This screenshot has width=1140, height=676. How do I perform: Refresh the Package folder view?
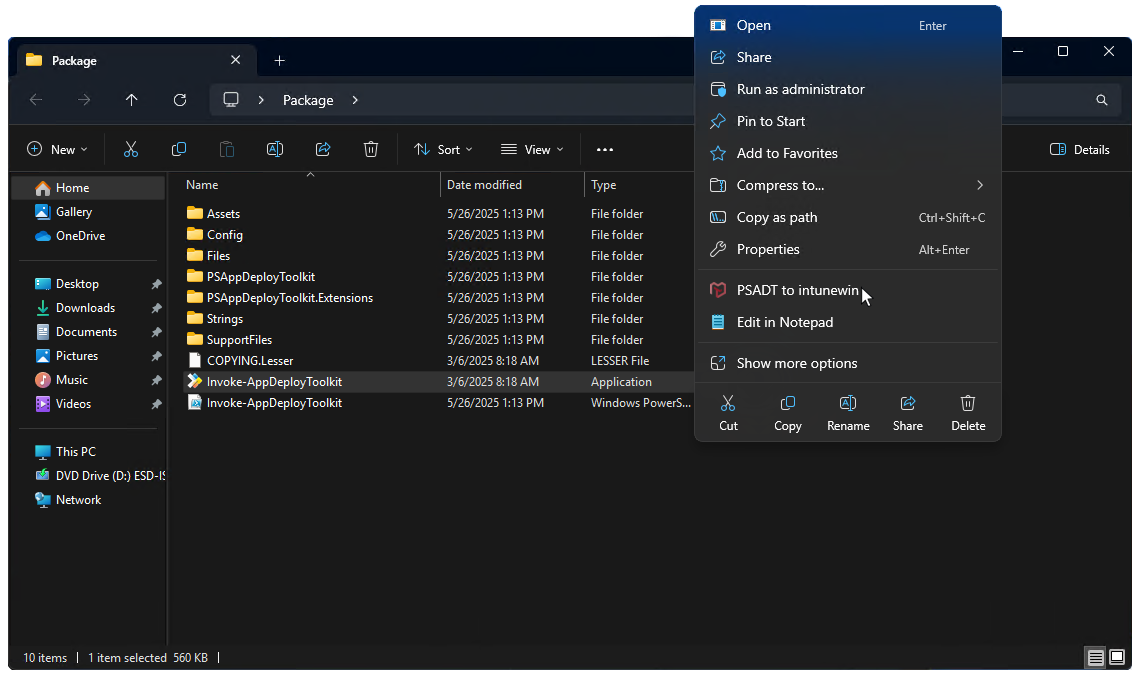click(180, 100)
